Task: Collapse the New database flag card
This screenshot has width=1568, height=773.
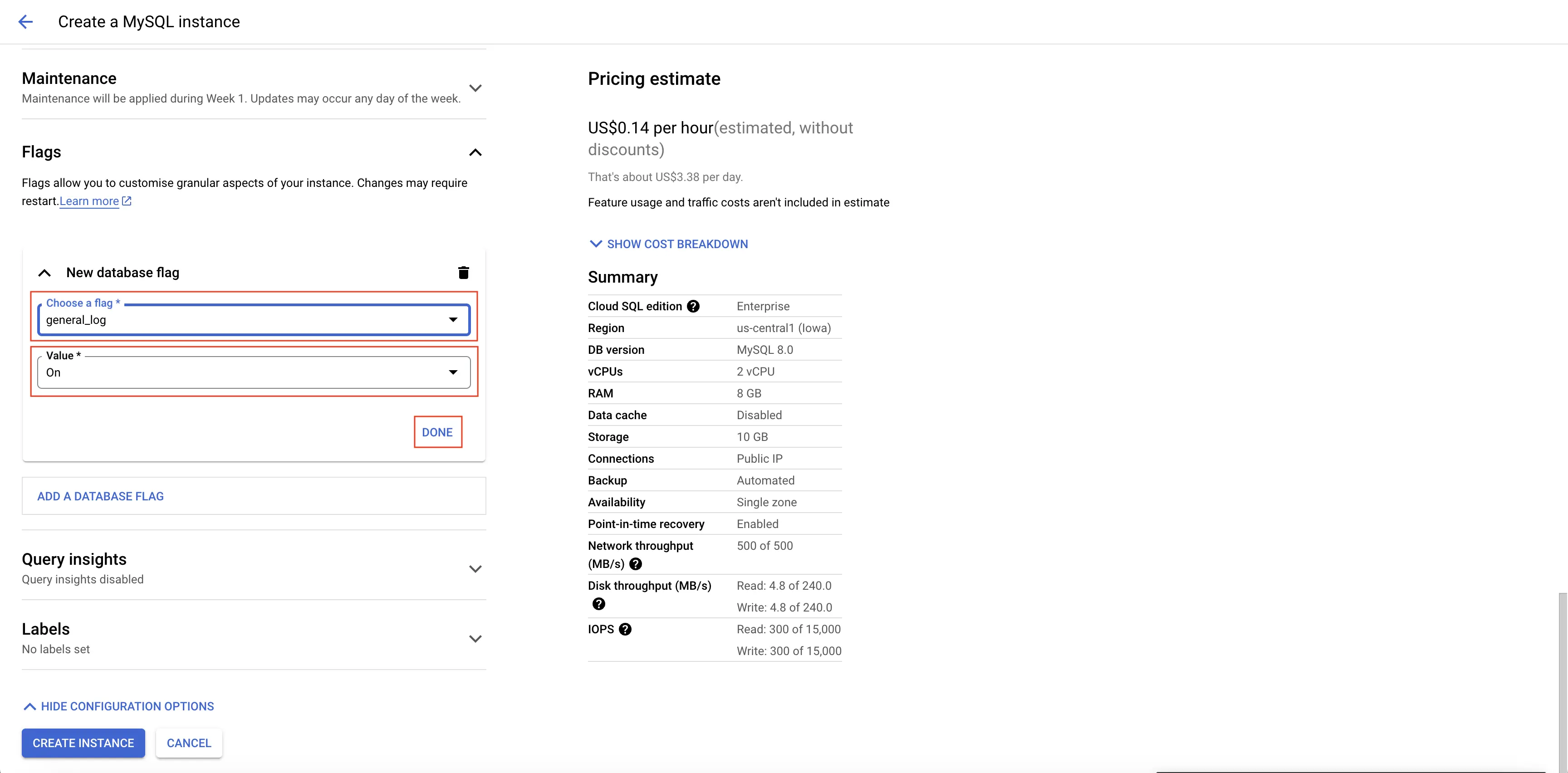Action: click(x=44, y=273)
